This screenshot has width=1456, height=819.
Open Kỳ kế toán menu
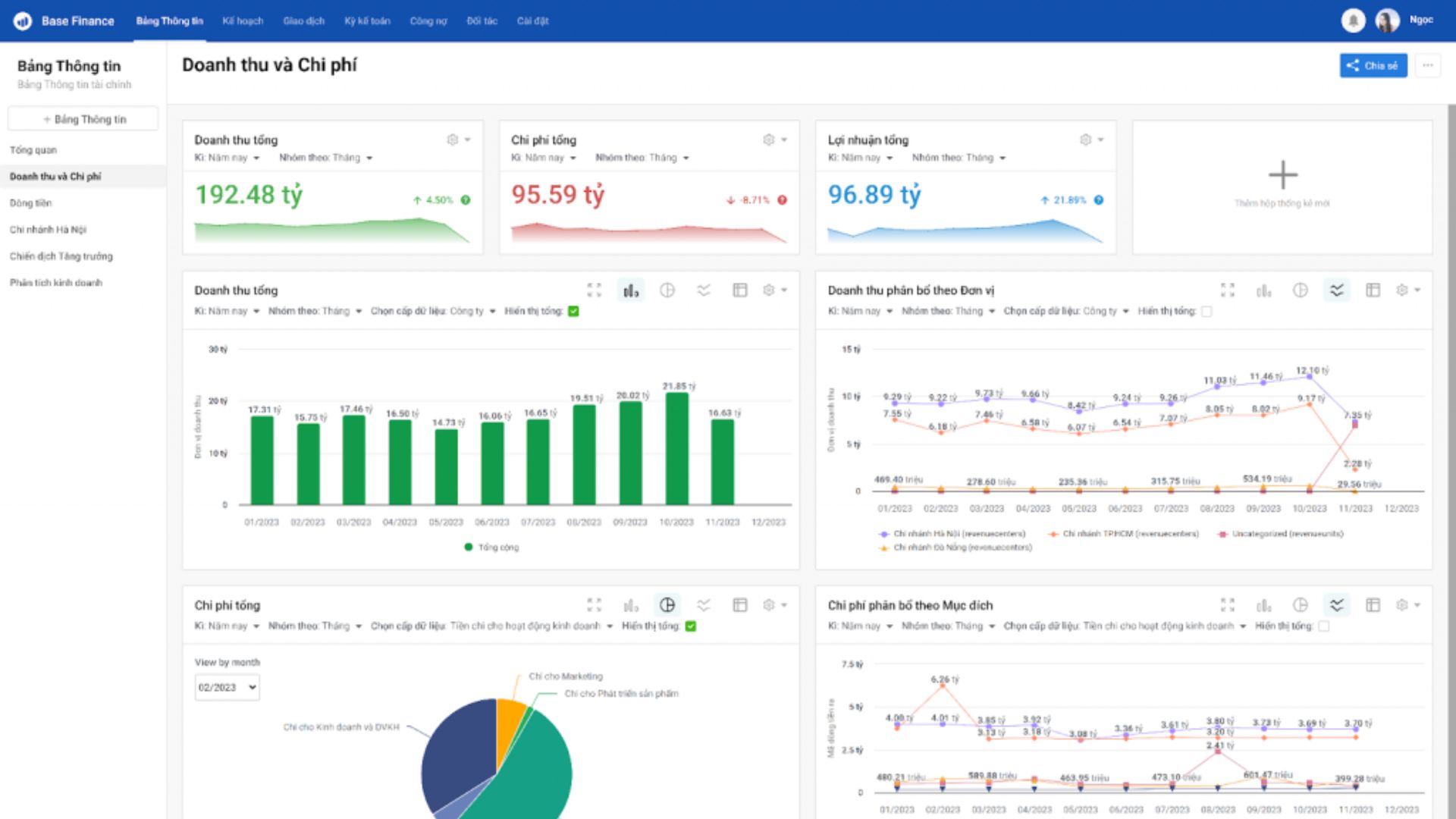coord(367,21)
